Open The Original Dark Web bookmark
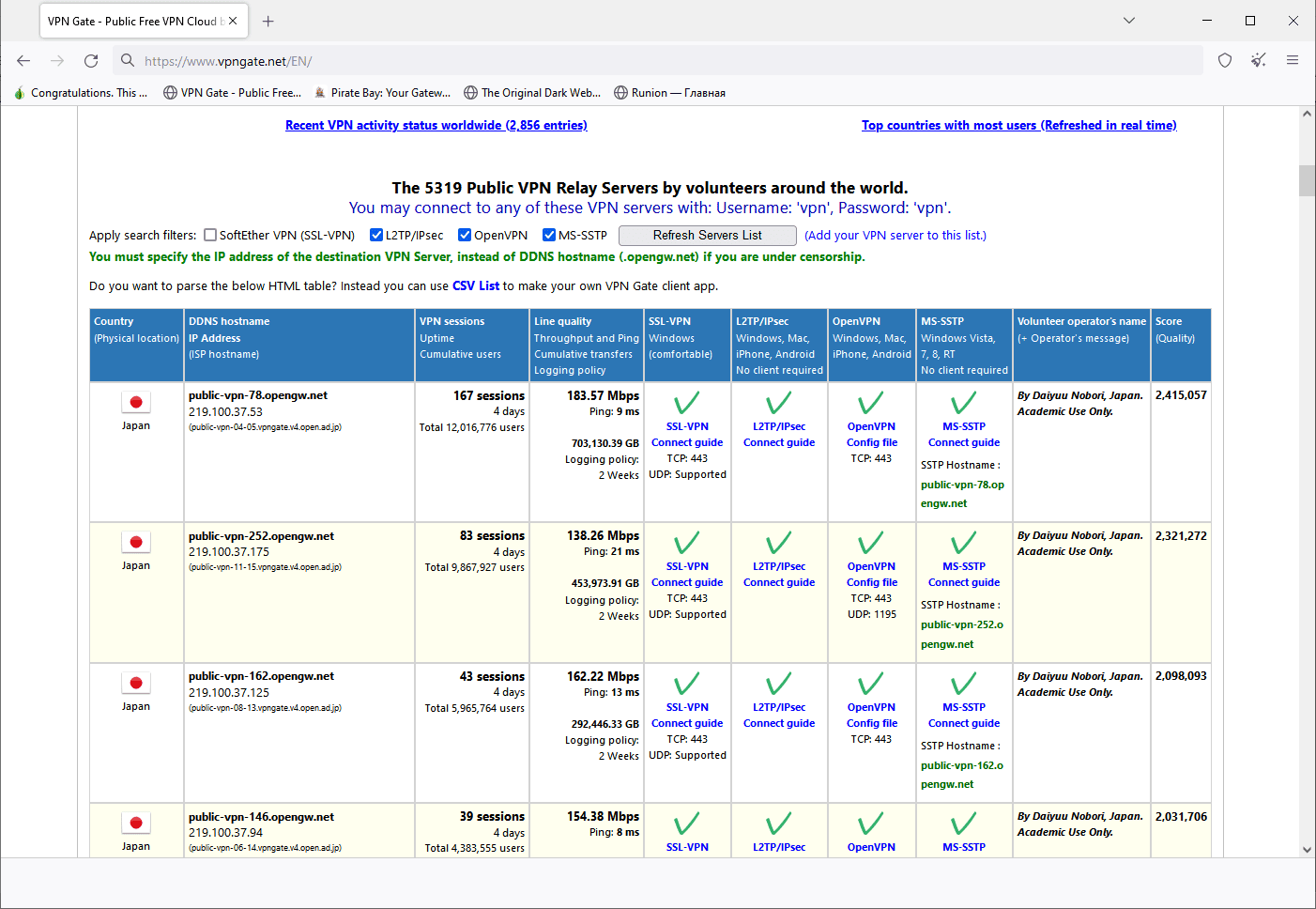 [x=531, y=93]
